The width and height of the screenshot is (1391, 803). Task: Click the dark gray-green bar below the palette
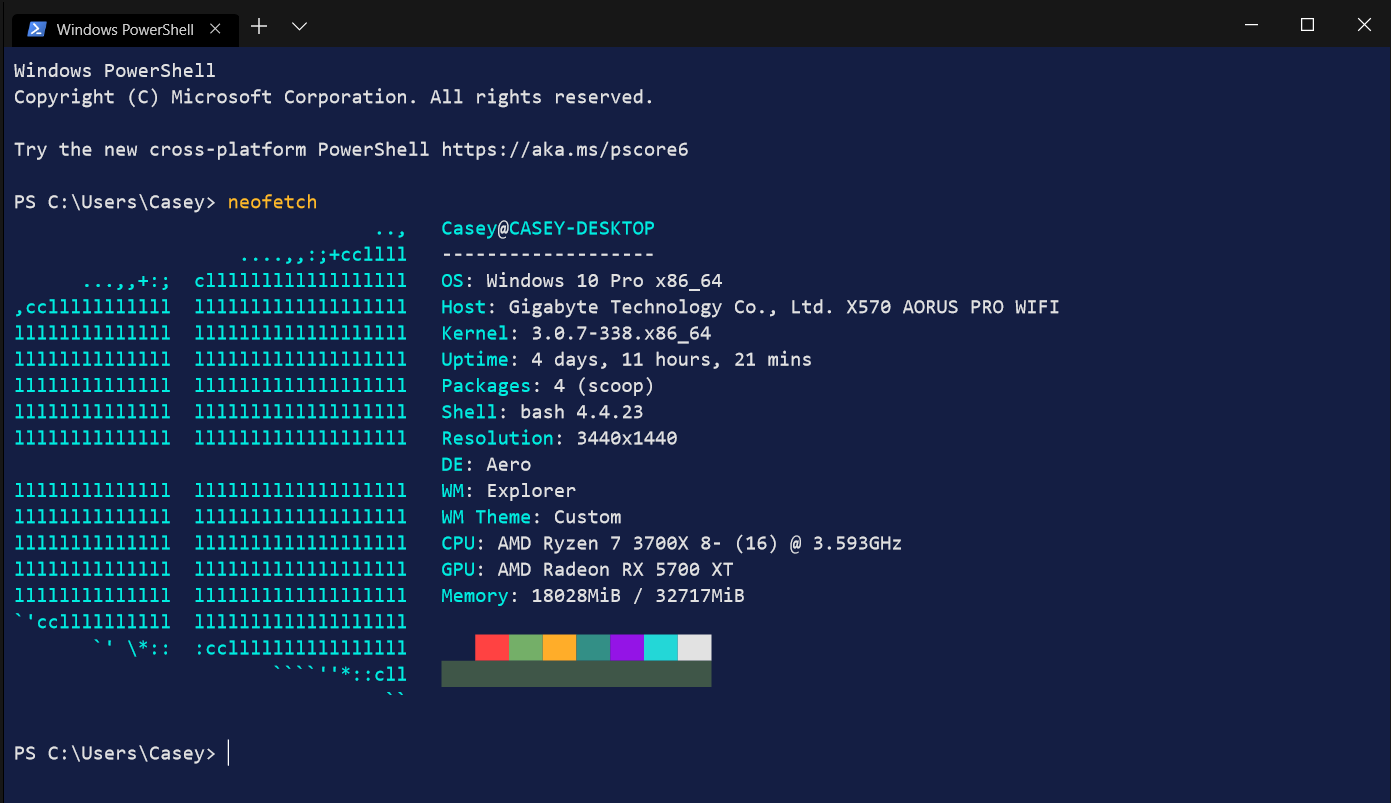(x=576, y=674)
